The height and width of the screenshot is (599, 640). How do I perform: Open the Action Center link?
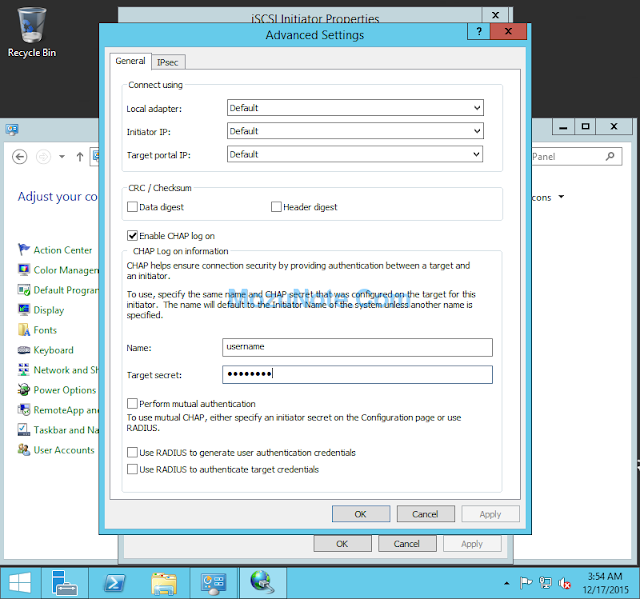[63, 250]
